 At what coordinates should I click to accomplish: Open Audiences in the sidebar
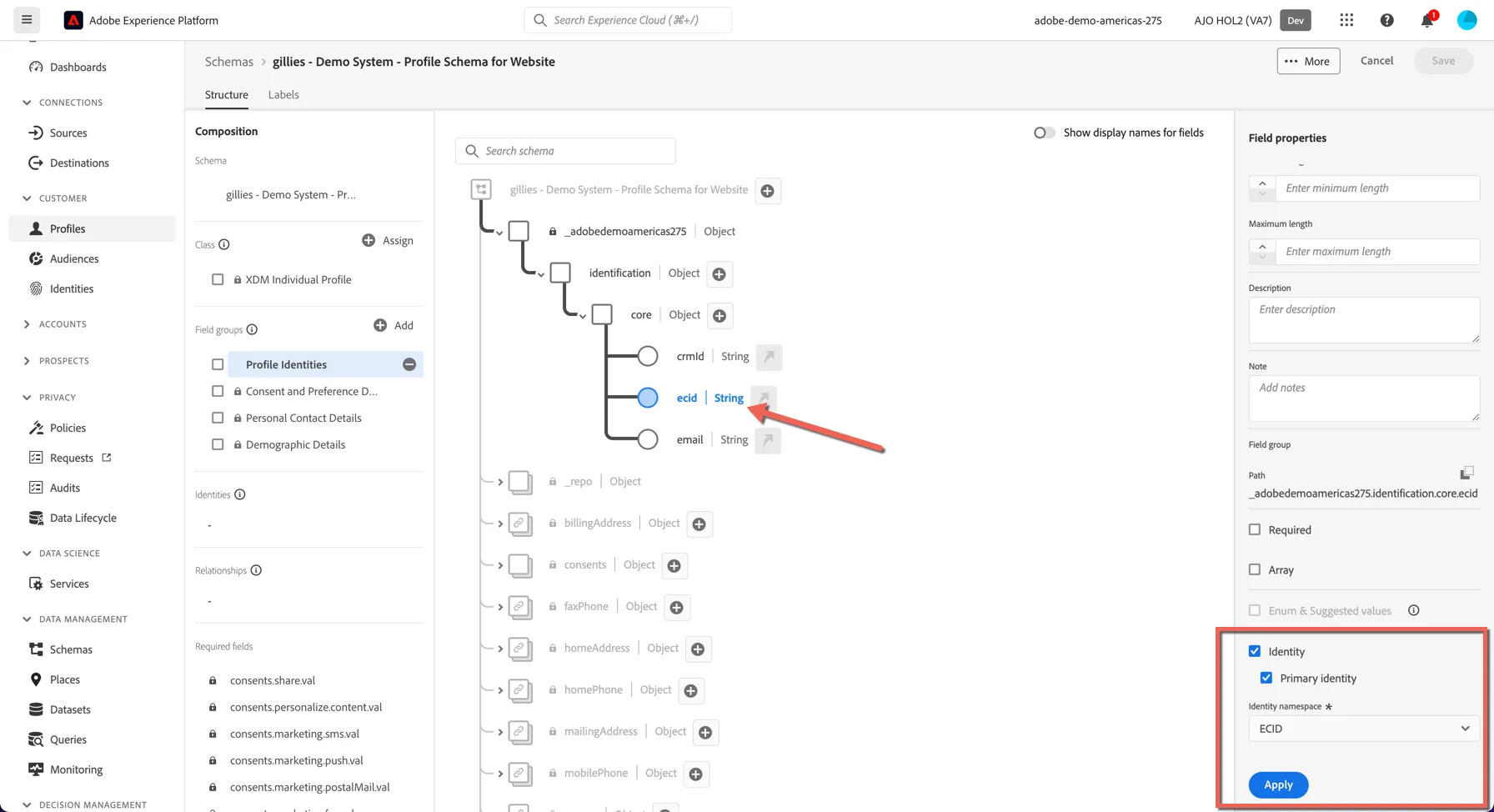74,258
